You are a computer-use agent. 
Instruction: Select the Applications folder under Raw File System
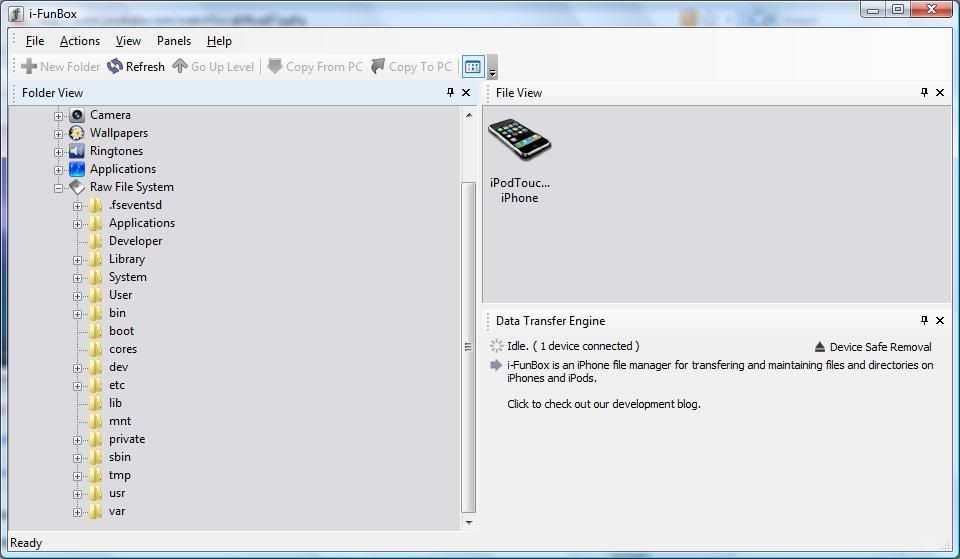tap(141, 223)
